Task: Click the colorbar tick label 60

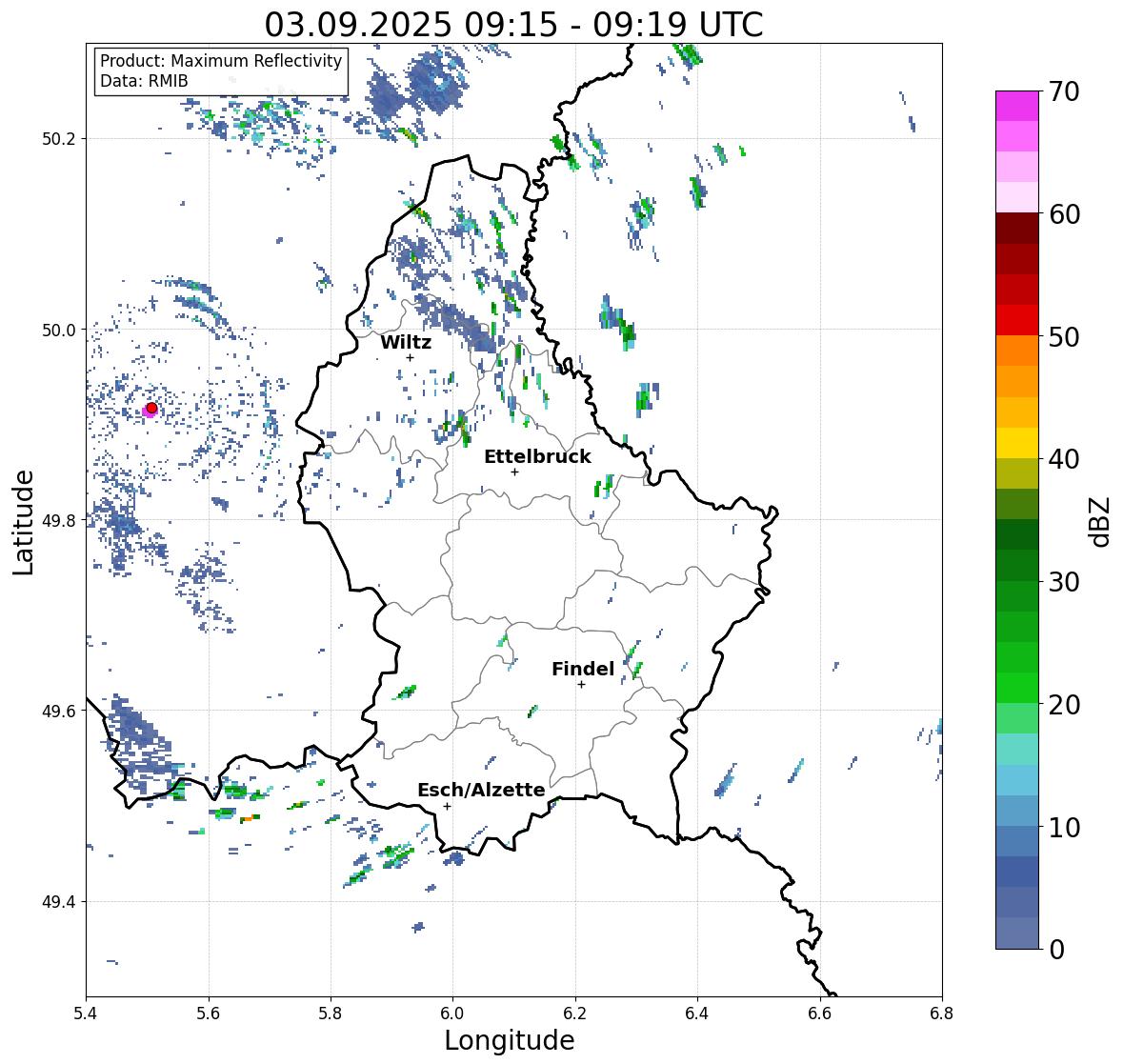Action: tap(1064, 214)
